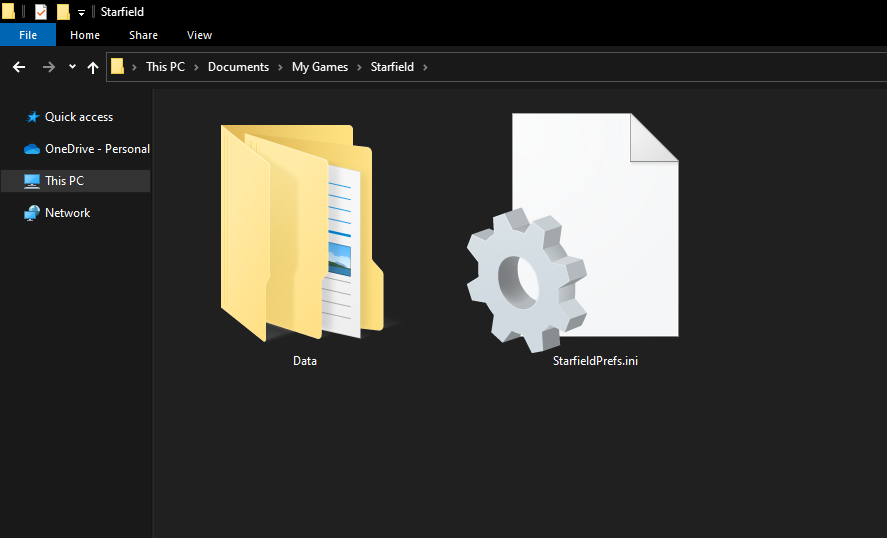The image size is (887, 538).
Task: Click Documents in address breadcrumb
Action: [238, 67]
